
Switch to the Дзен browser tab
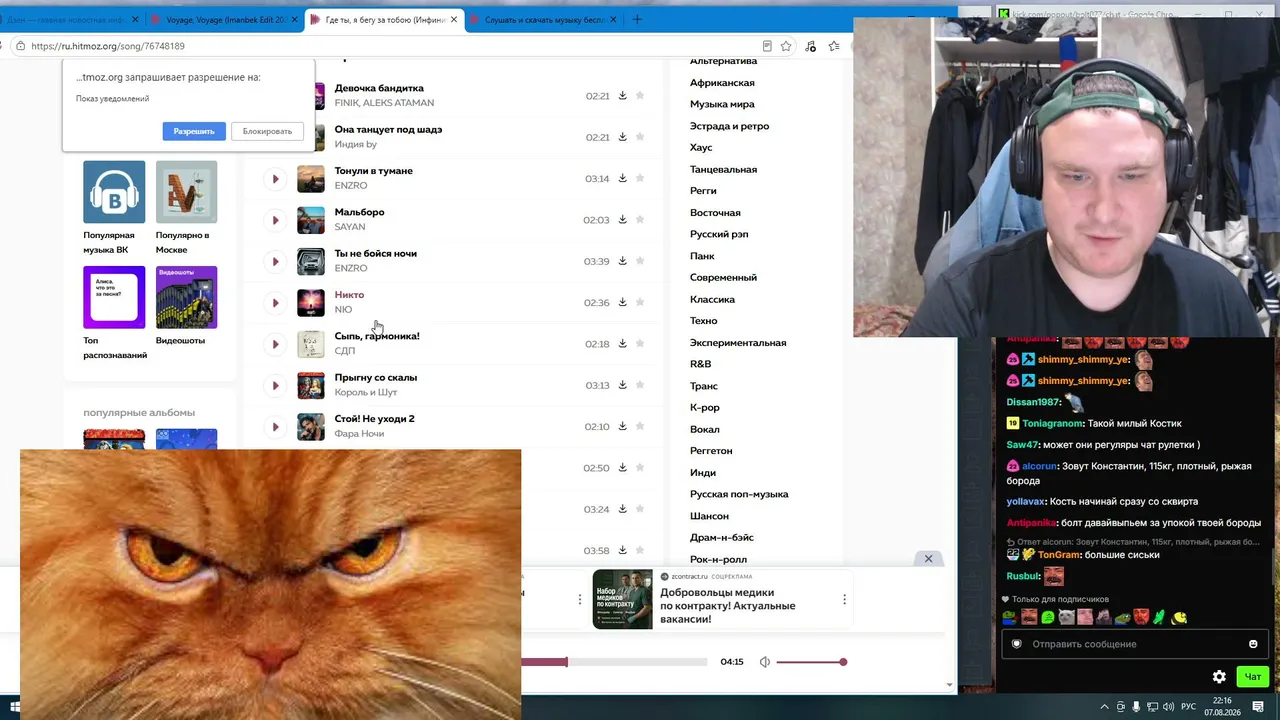68,19
